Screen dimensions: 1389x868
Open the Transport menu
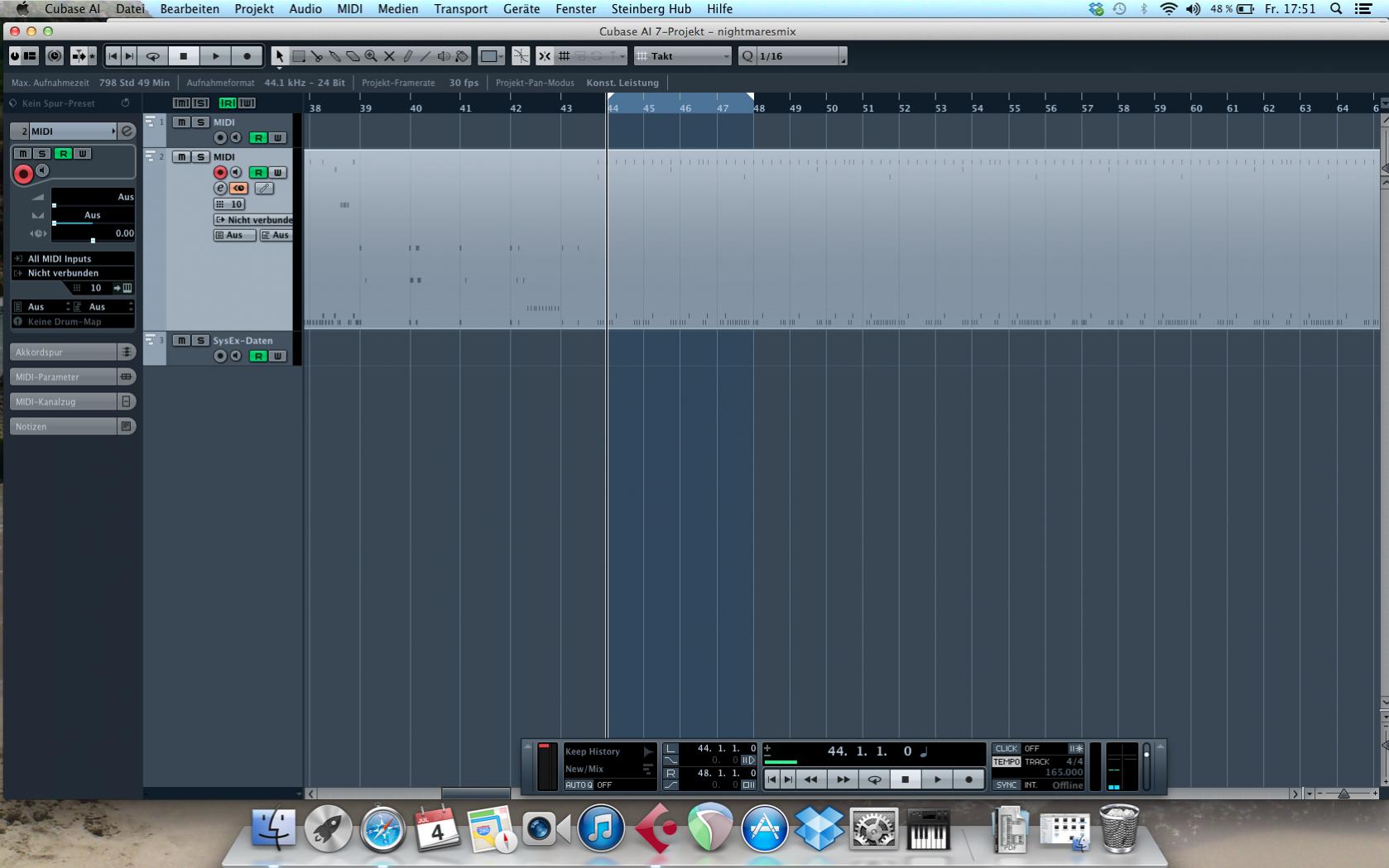(460, 9)
